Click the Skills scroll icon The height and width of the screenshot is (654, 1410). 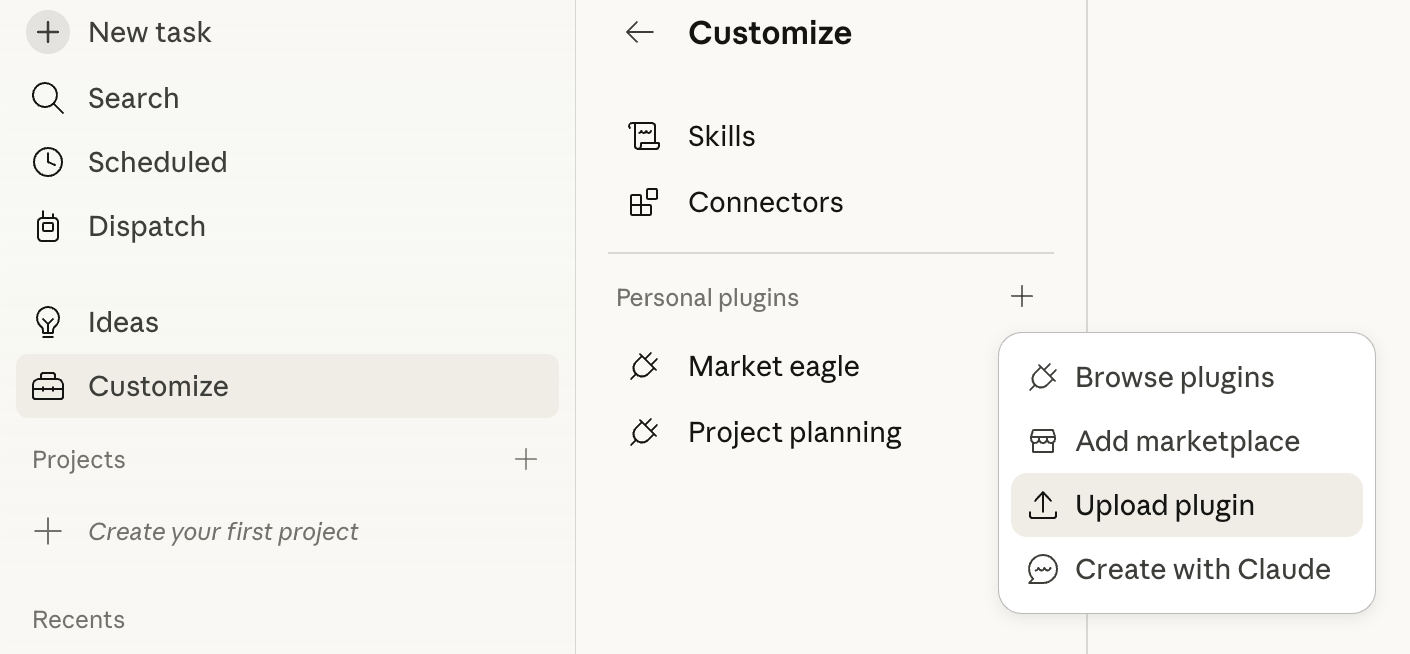tap(645, 136)
